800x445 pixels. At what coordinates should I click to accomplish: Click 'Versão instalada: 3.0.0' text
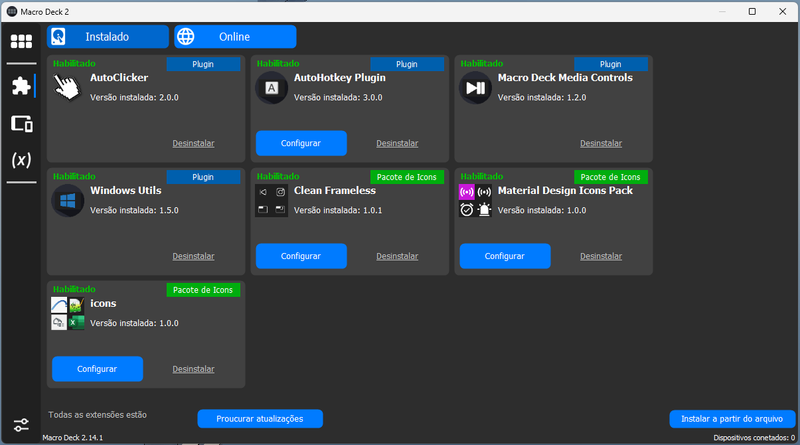(x=338, y=97)
